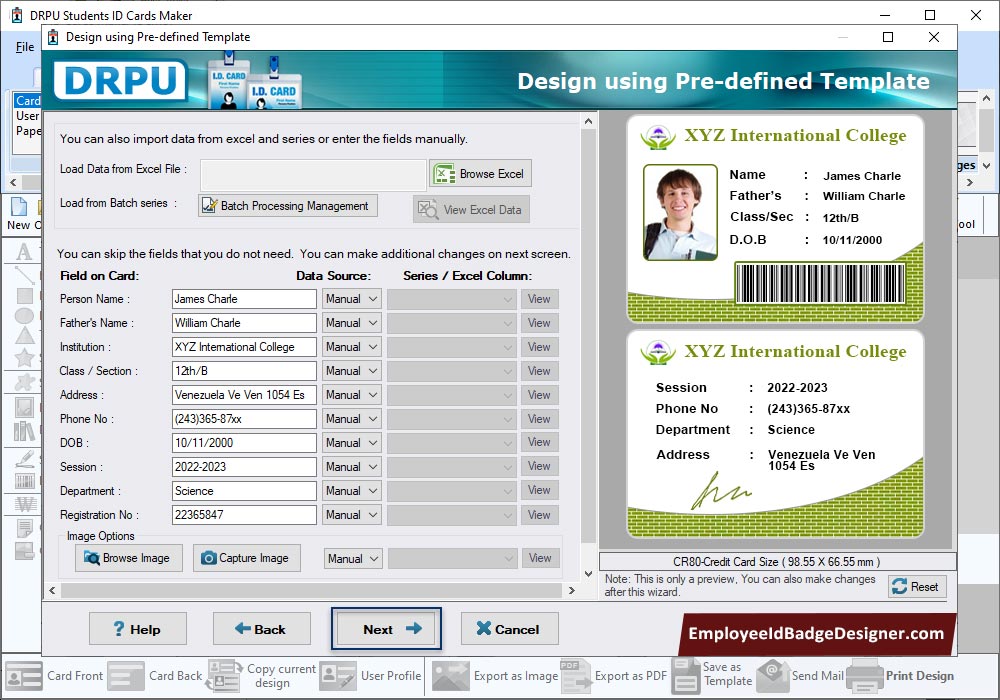The image size is (1000, 700).
Task: Open Person Name data source dropdown
Action: click(351, 299)
